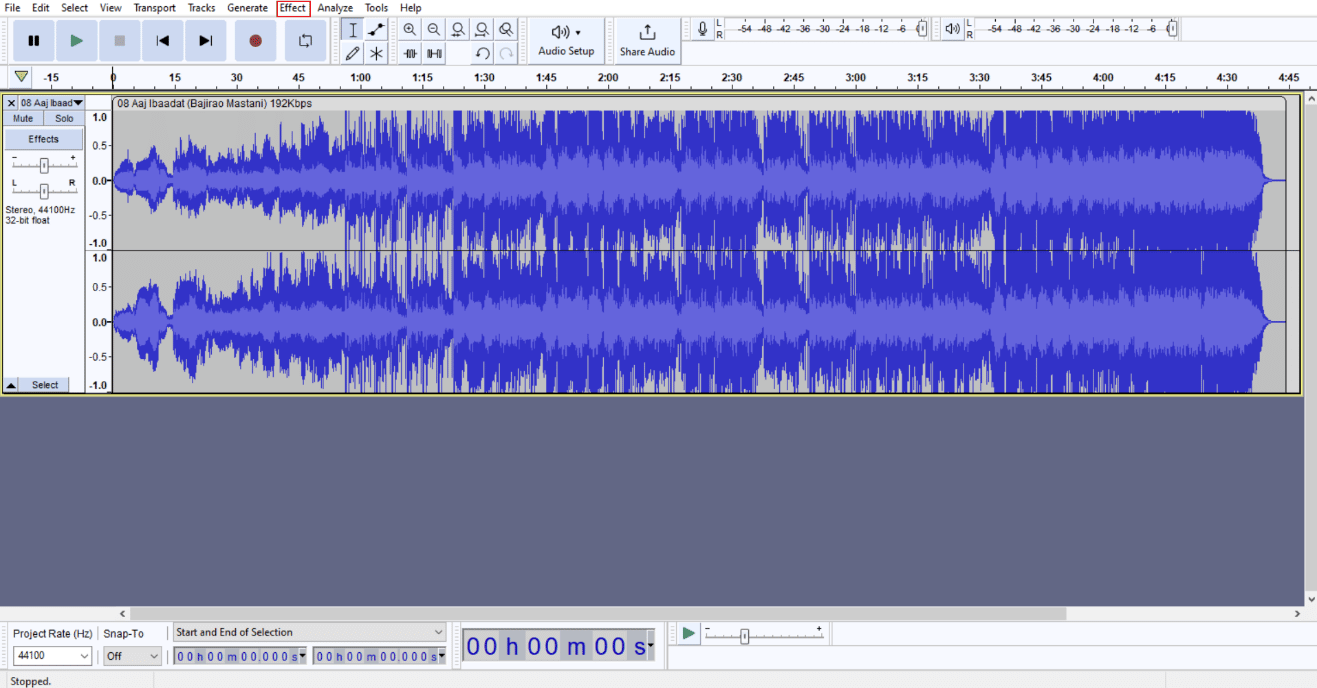Click the Undo icon
This screenshot has width=1317, height=688.
pyautogui.click(x=481, y=53)
